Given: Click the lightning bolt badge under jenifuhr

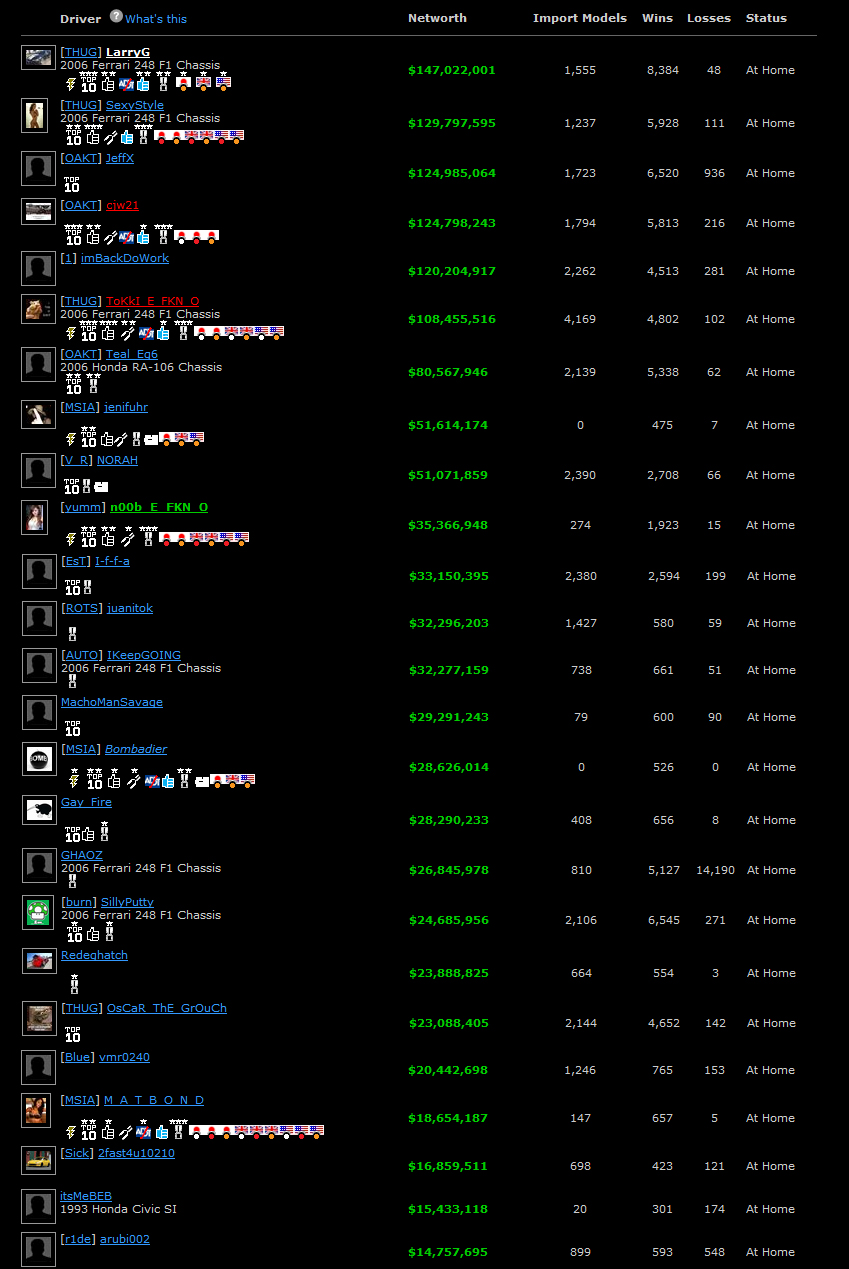Looking at the screenshot, I should click(x=71, y=438).
